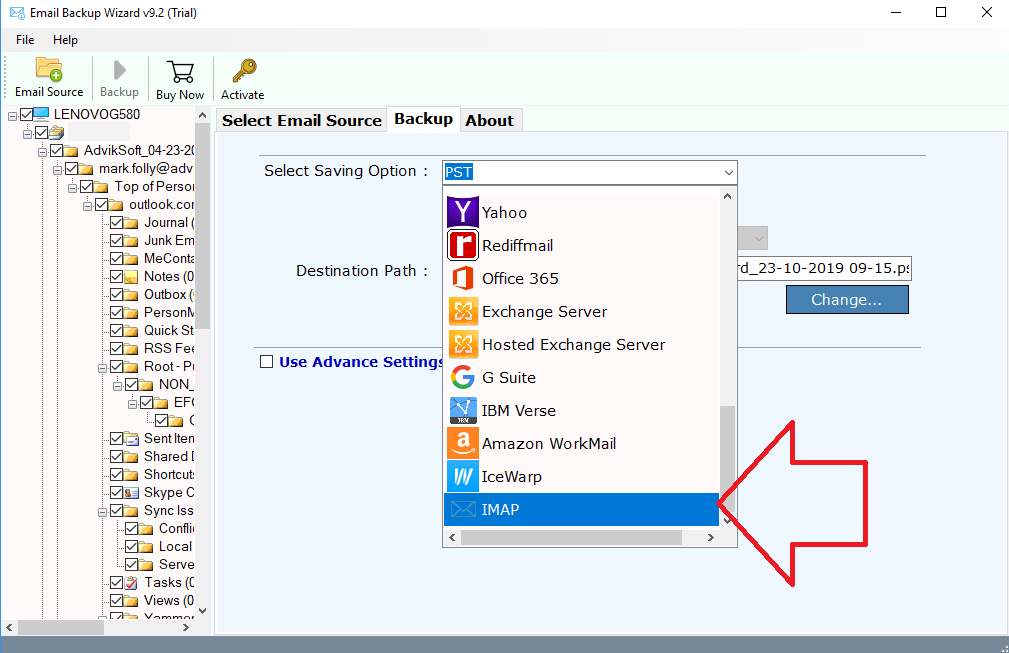Click the Destination Path input field

(x=824, y=268)
